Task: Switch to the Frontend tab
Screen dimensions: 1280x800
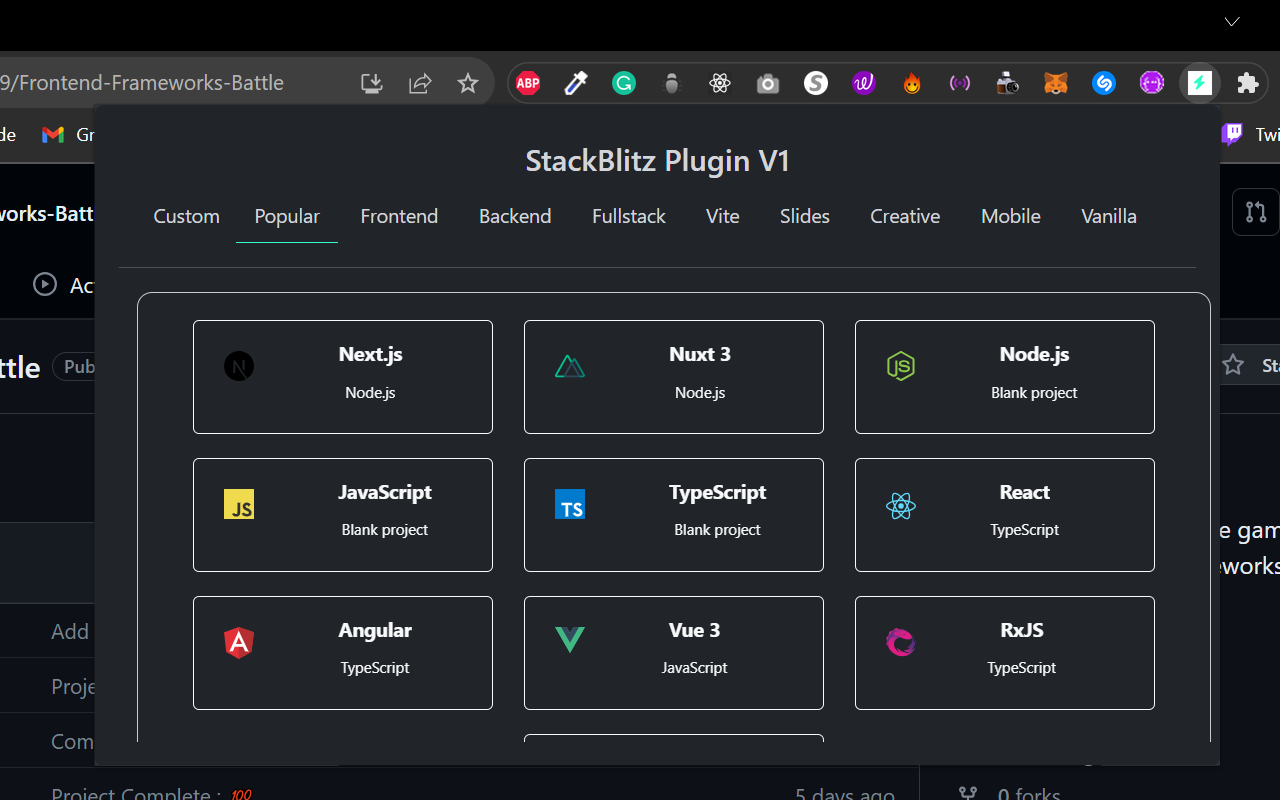Action: (x=399, y=216)
